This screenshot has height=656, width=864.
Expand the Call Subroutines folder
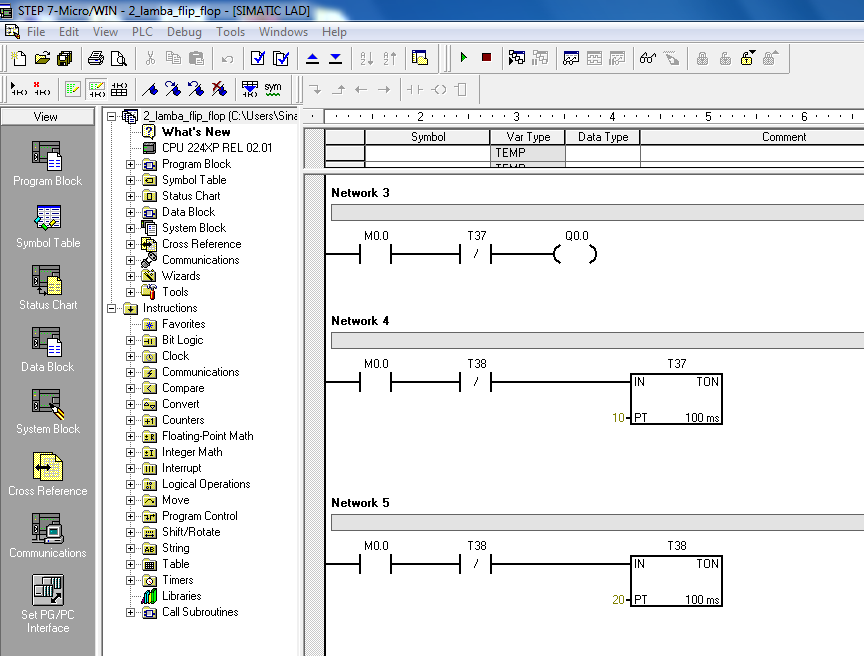pyautogui.click(x=131, y=612)
